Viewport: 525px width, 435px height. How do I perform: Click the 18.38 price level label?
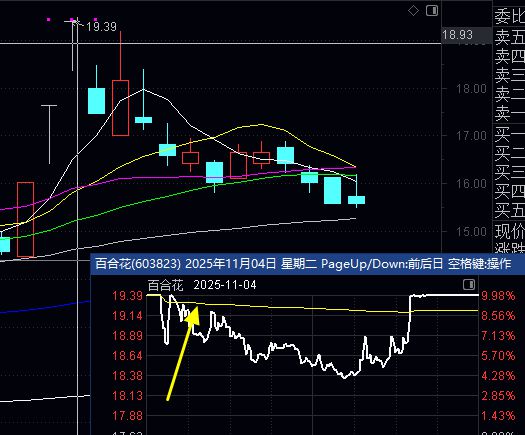(x=128, y=376)
